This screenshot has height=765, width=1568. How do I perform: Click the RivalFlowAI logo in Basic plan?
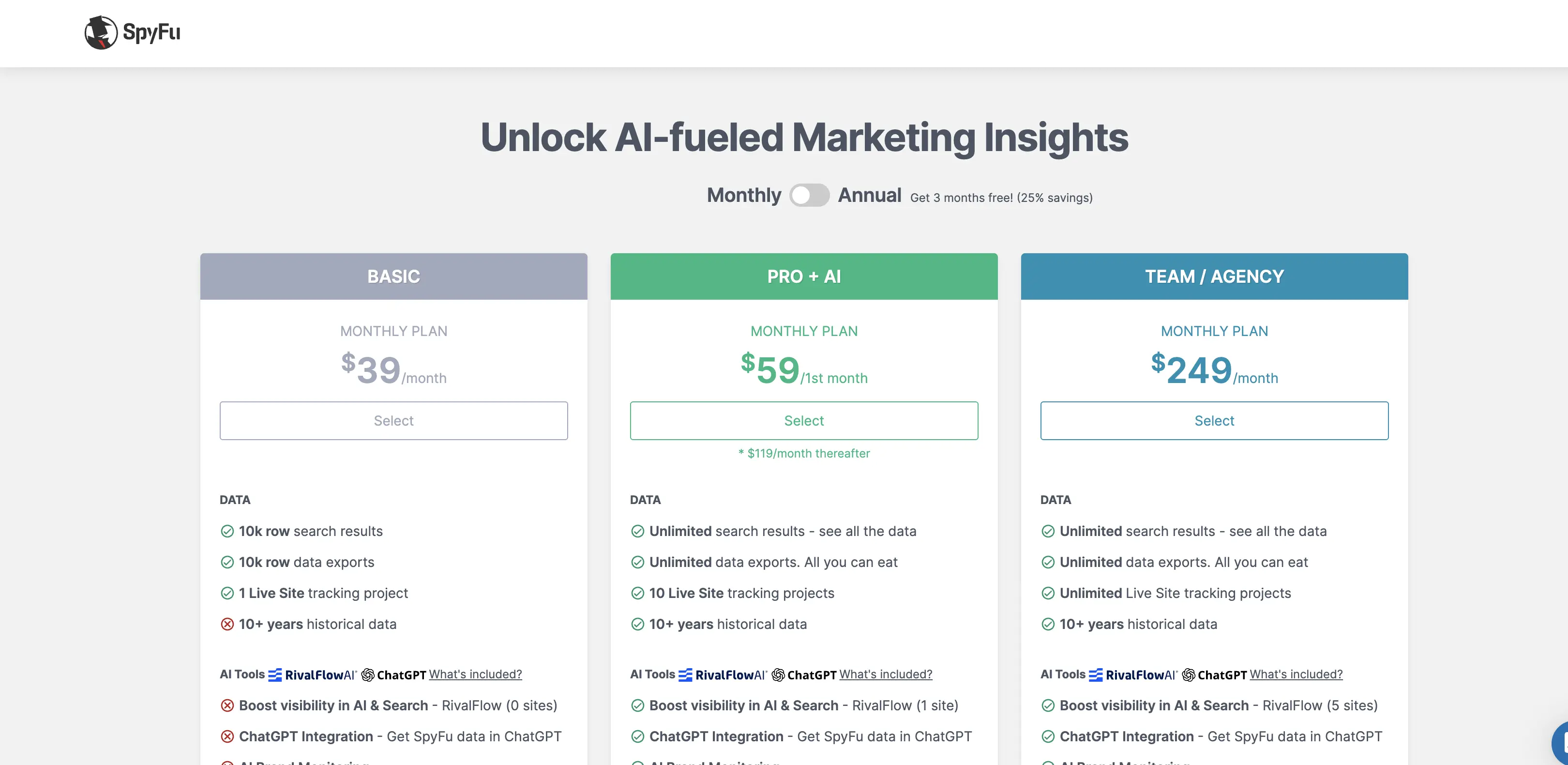pos(312,675)
